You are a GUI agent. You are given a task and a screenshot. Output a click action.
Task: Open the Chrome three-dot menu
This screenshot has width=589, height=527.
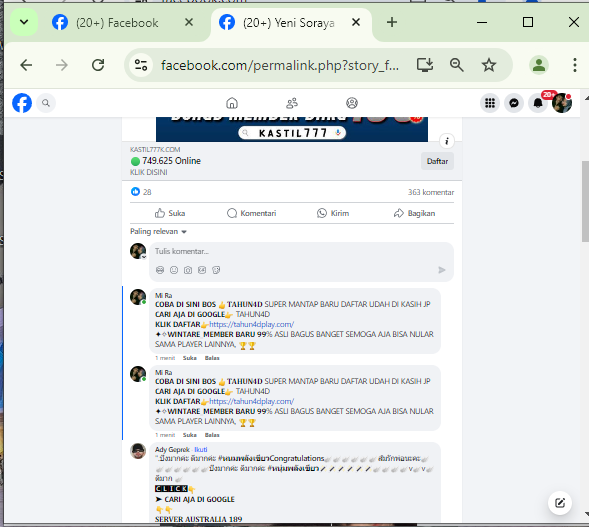[x=574, y=65]
